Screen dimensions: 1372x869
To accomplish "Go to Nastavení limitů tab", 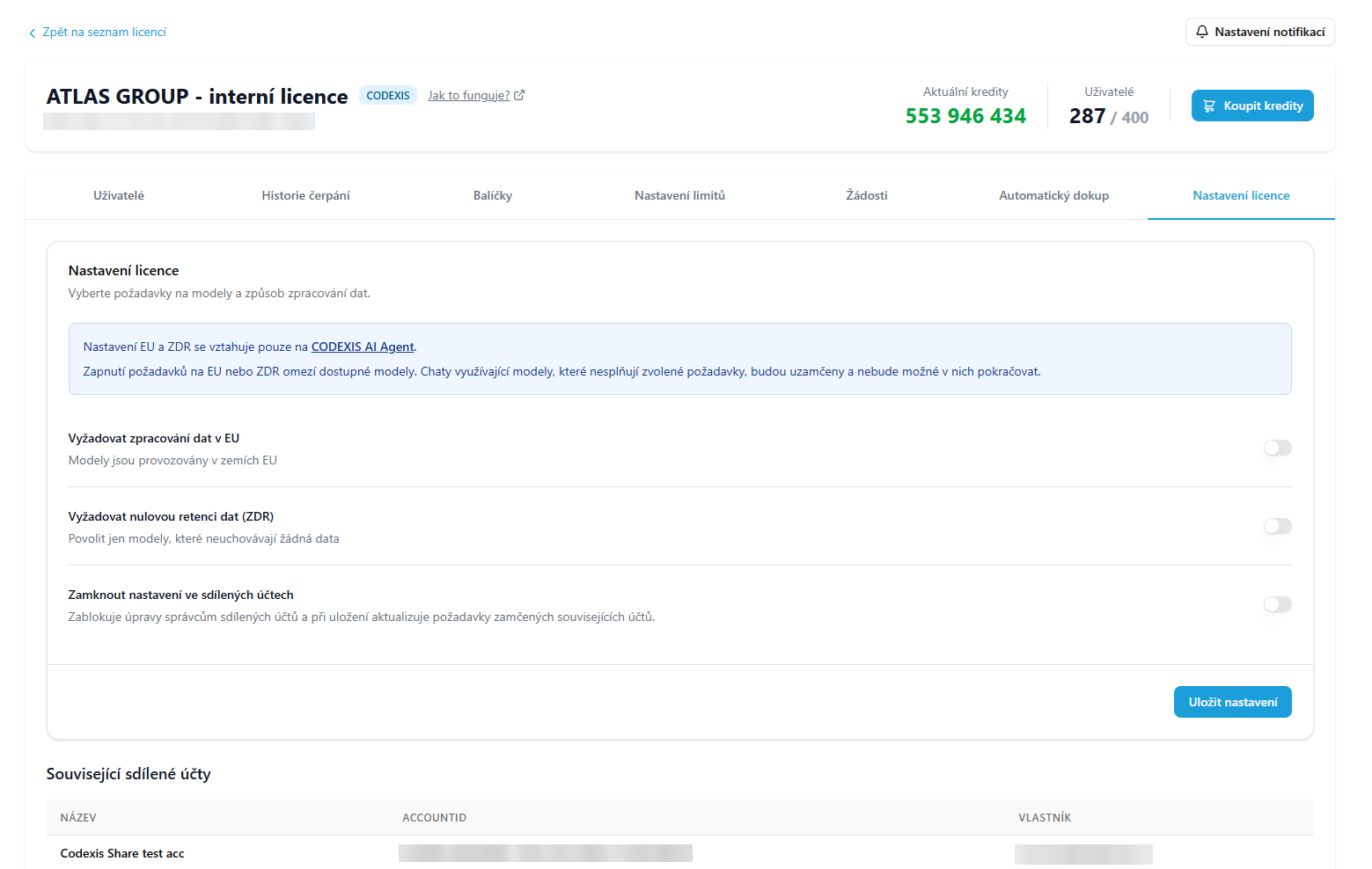I will (679, 195).
